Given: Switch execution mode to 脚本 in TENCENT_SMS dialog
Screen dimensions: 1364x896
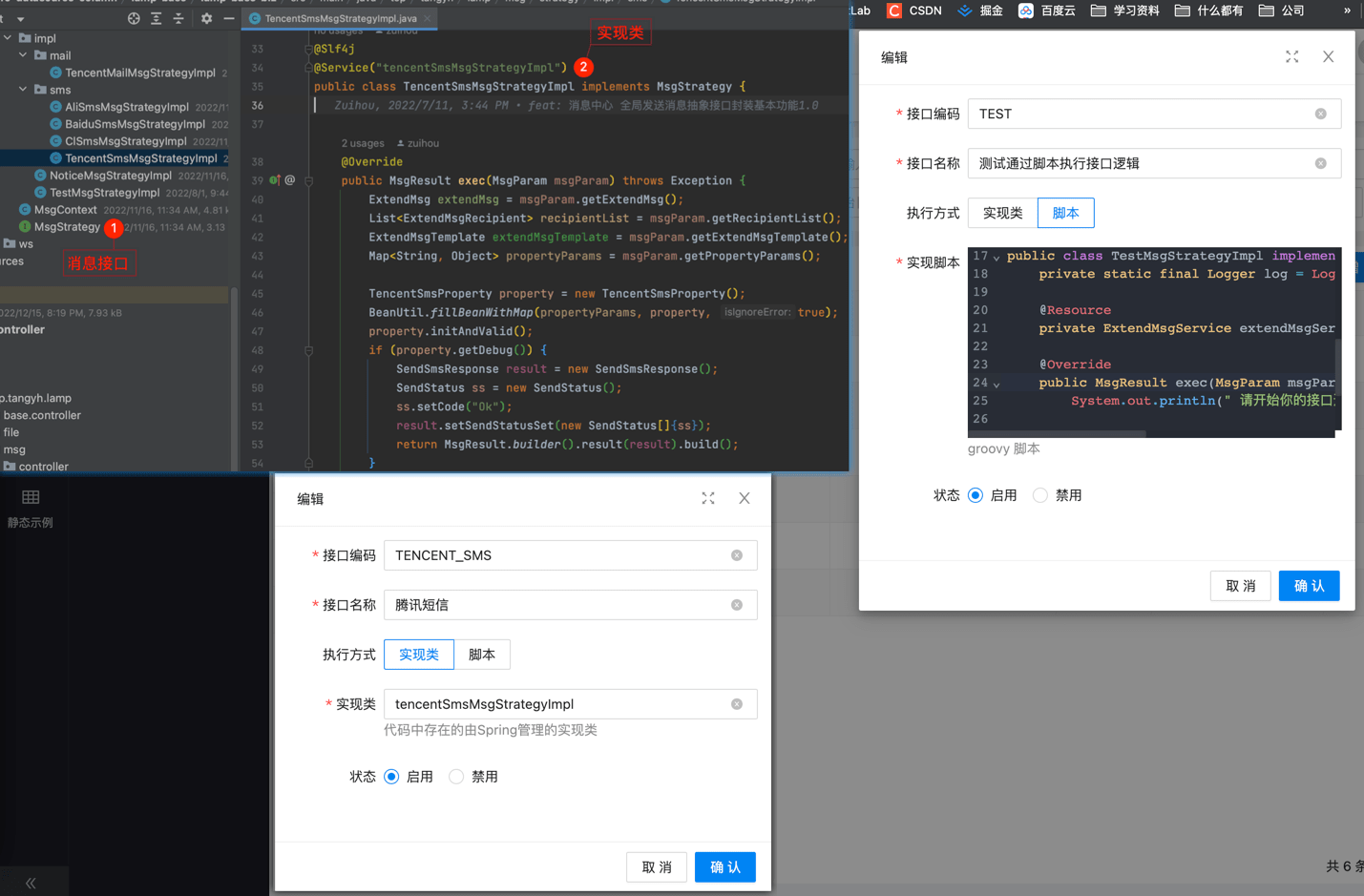Looking at the screenshot, I should (482, 655).
